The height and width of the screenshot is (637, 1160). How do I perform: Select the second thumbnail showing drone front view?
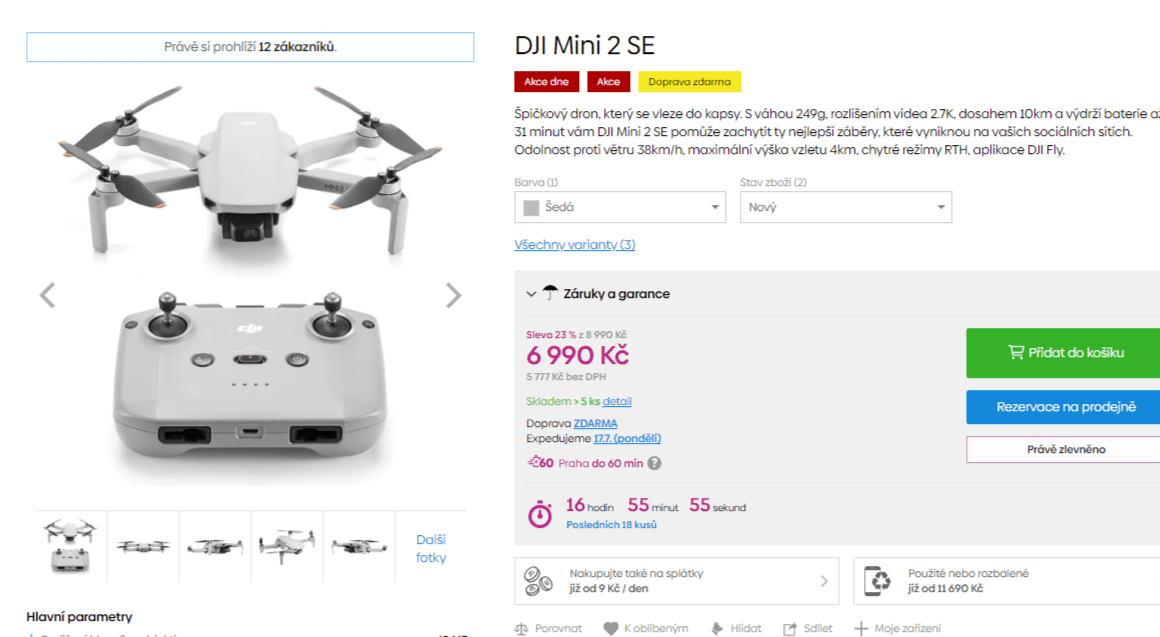click(143, 546)
